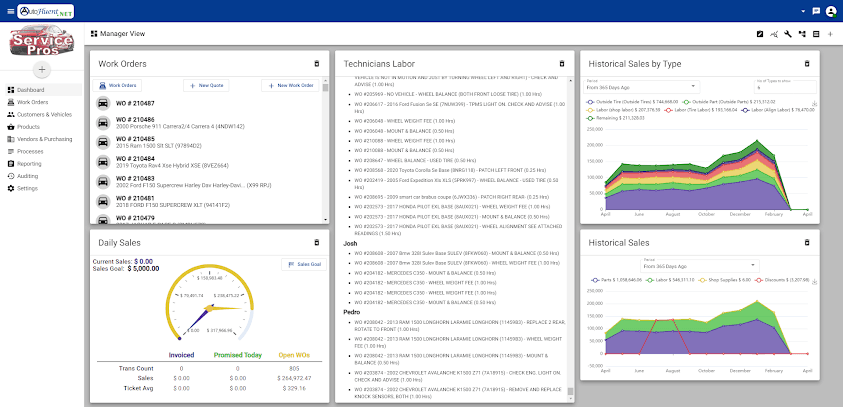The image size is (843, 407).
Task: Open Customers & Vehicles in sidebar
Action: [44, 115]
